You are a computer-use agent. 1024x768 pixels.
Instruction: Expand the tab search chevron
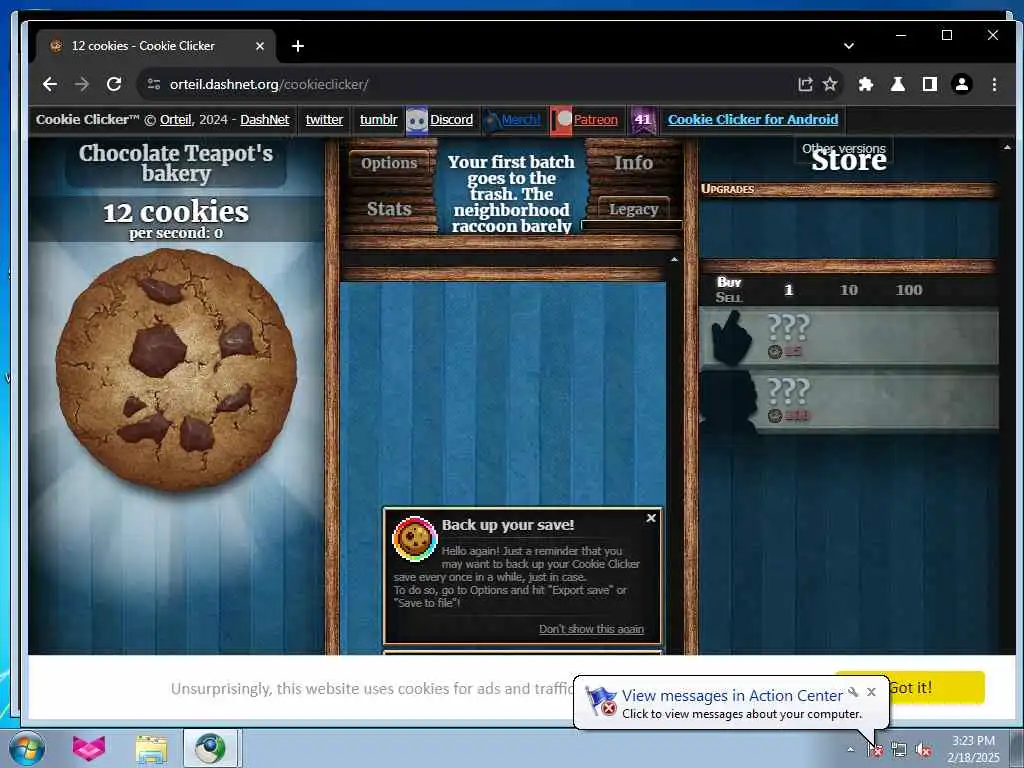[x=849, y=46]
